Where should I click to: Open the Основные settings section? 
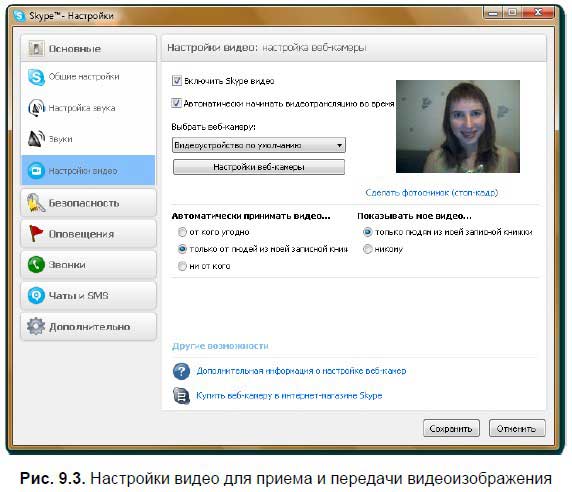pyautogui.click(x=88, y=48)
